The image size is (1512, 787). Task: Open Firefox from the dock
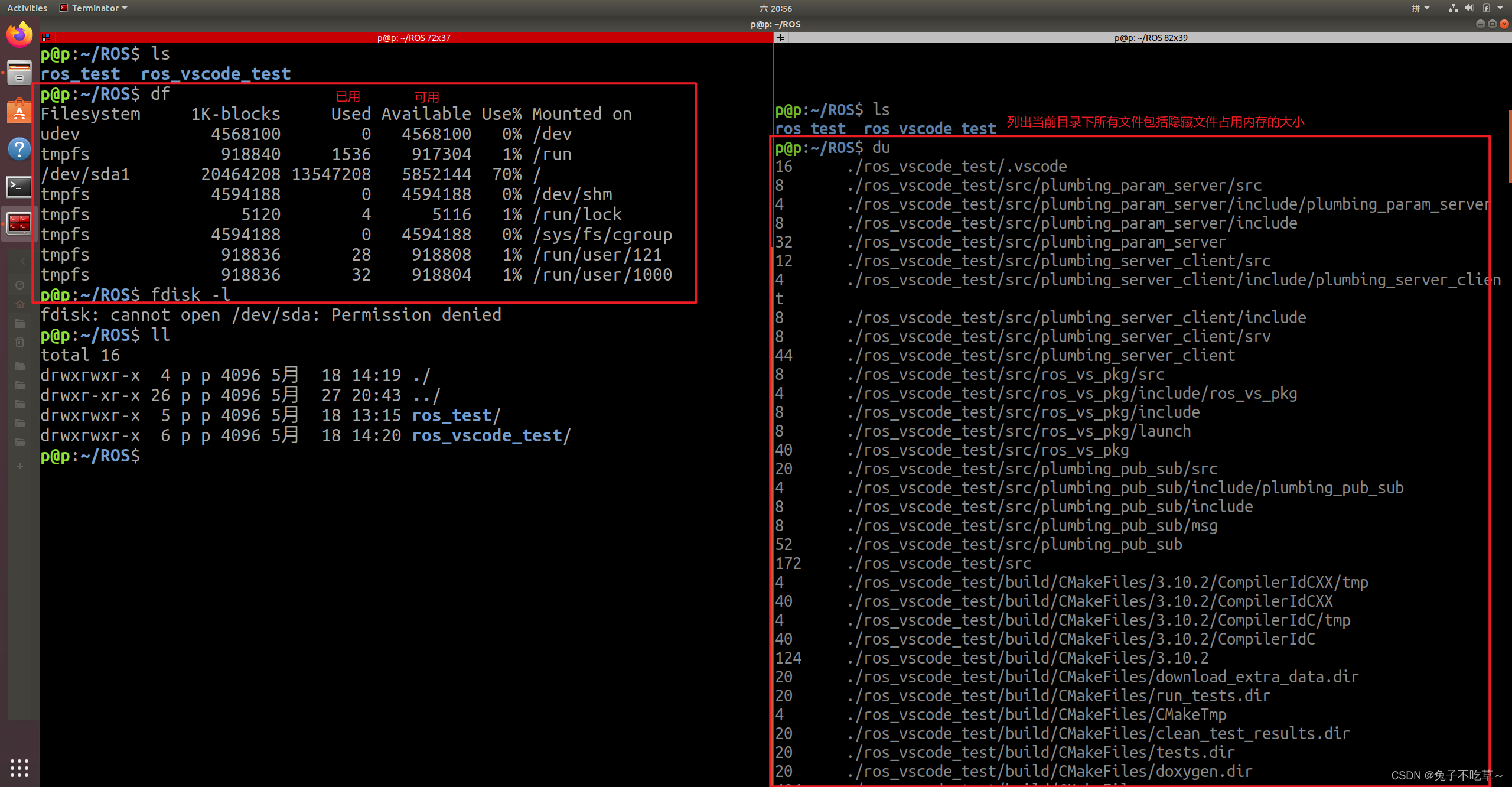[x=19, y=35]
